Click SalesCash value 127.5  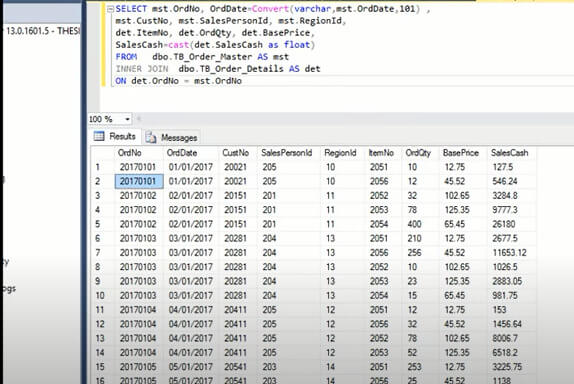pyautogui.click(x=503, y=167)
